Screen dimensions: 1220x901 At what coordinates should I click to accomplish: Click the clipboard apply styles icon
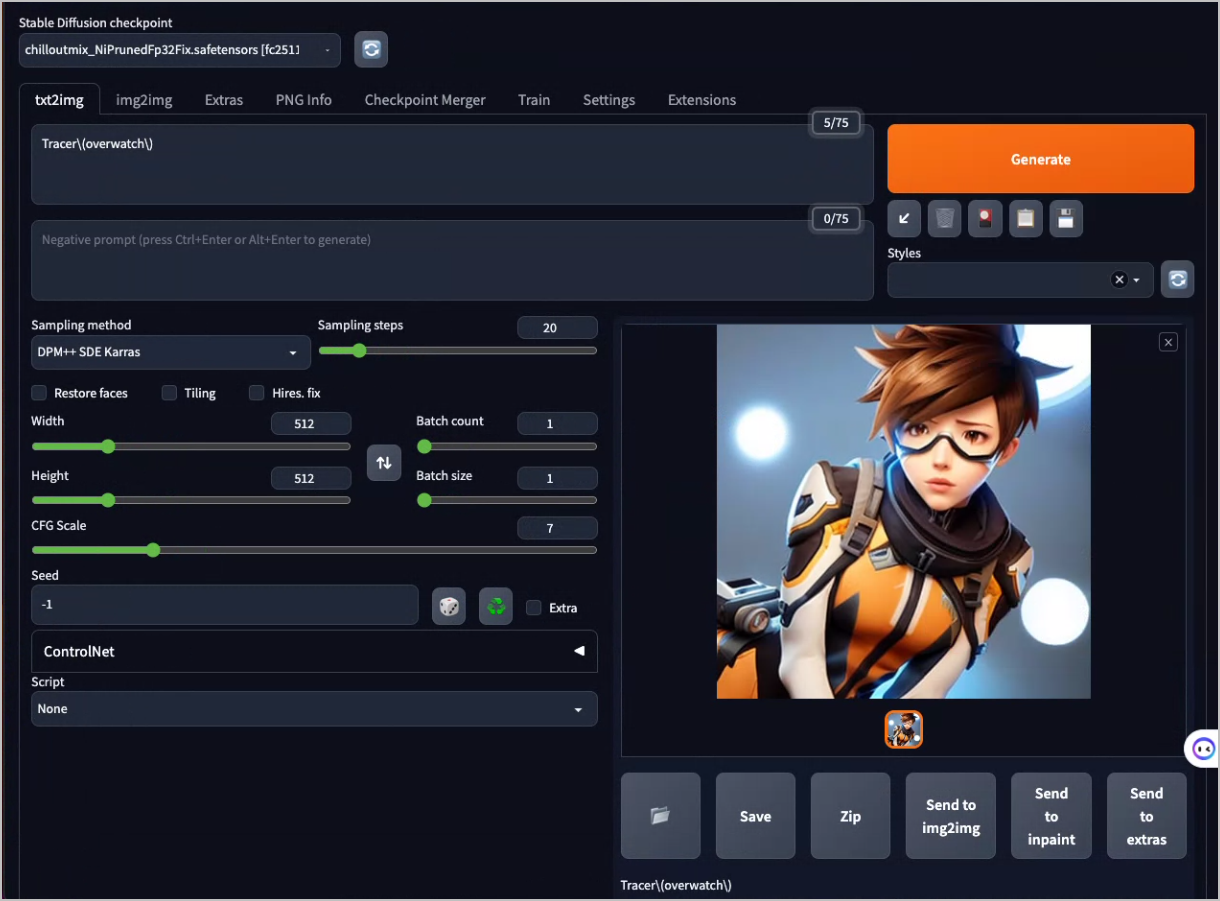1025,218
